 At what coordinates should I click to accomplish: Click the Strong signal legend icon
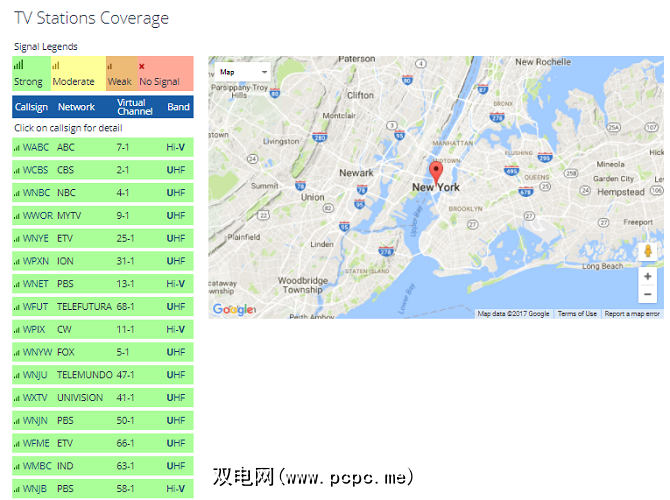pos(18,65)
